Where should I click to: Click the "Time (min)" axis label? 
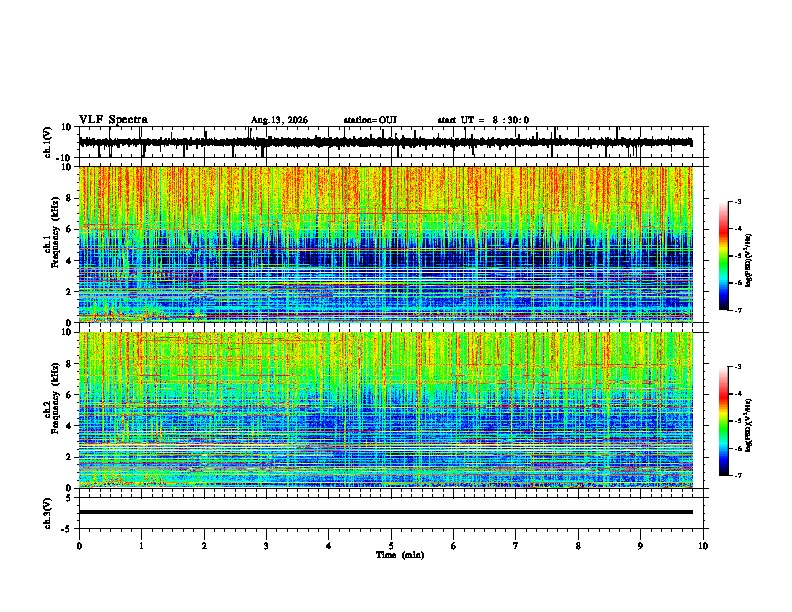click(400, 555)
